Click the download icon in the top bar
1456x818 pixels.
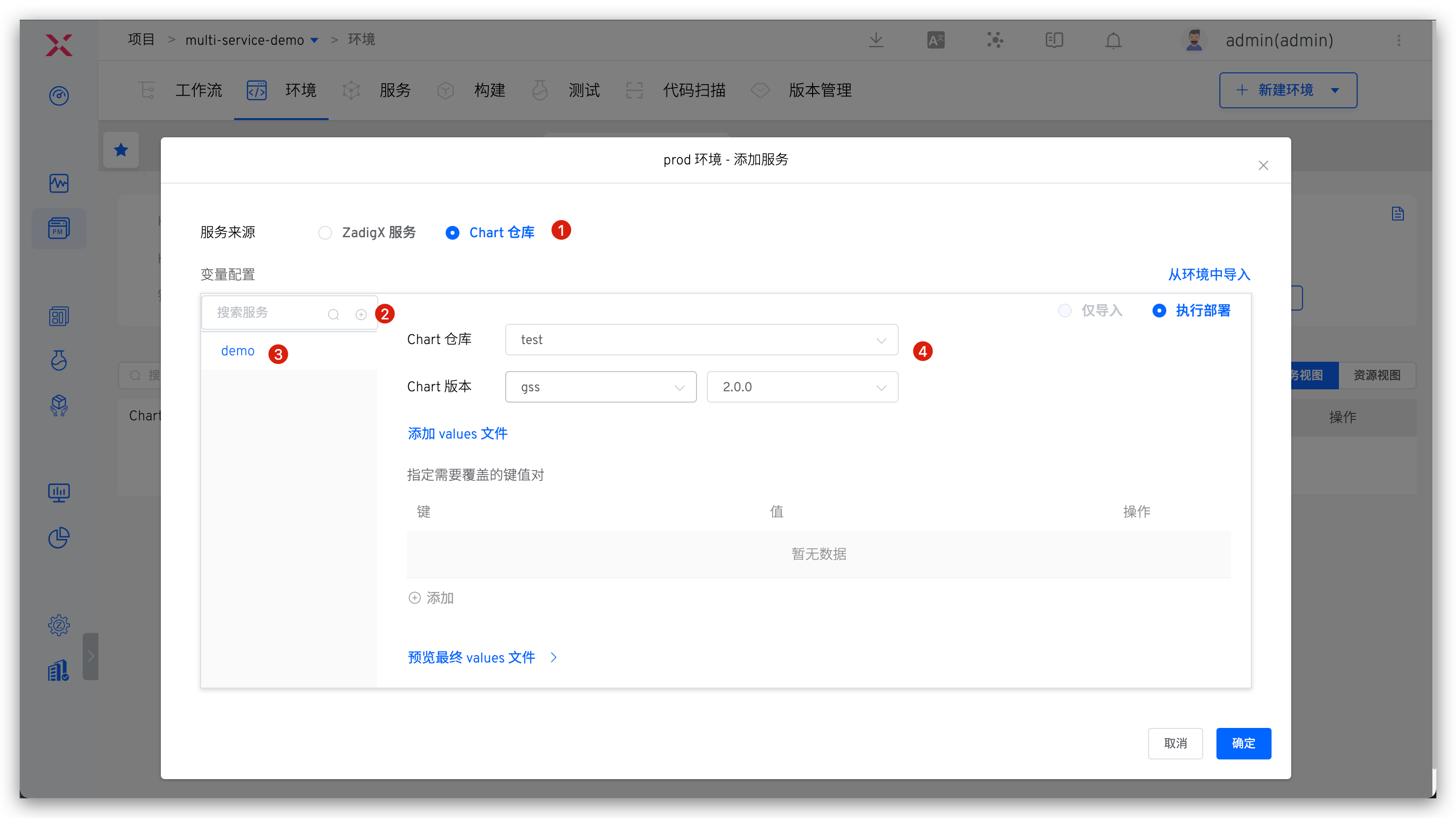point(876,39)
